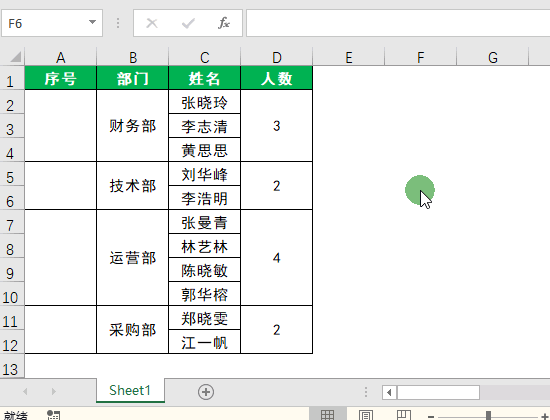
Task: Select row 11 header
Action: tap(12, 318)
